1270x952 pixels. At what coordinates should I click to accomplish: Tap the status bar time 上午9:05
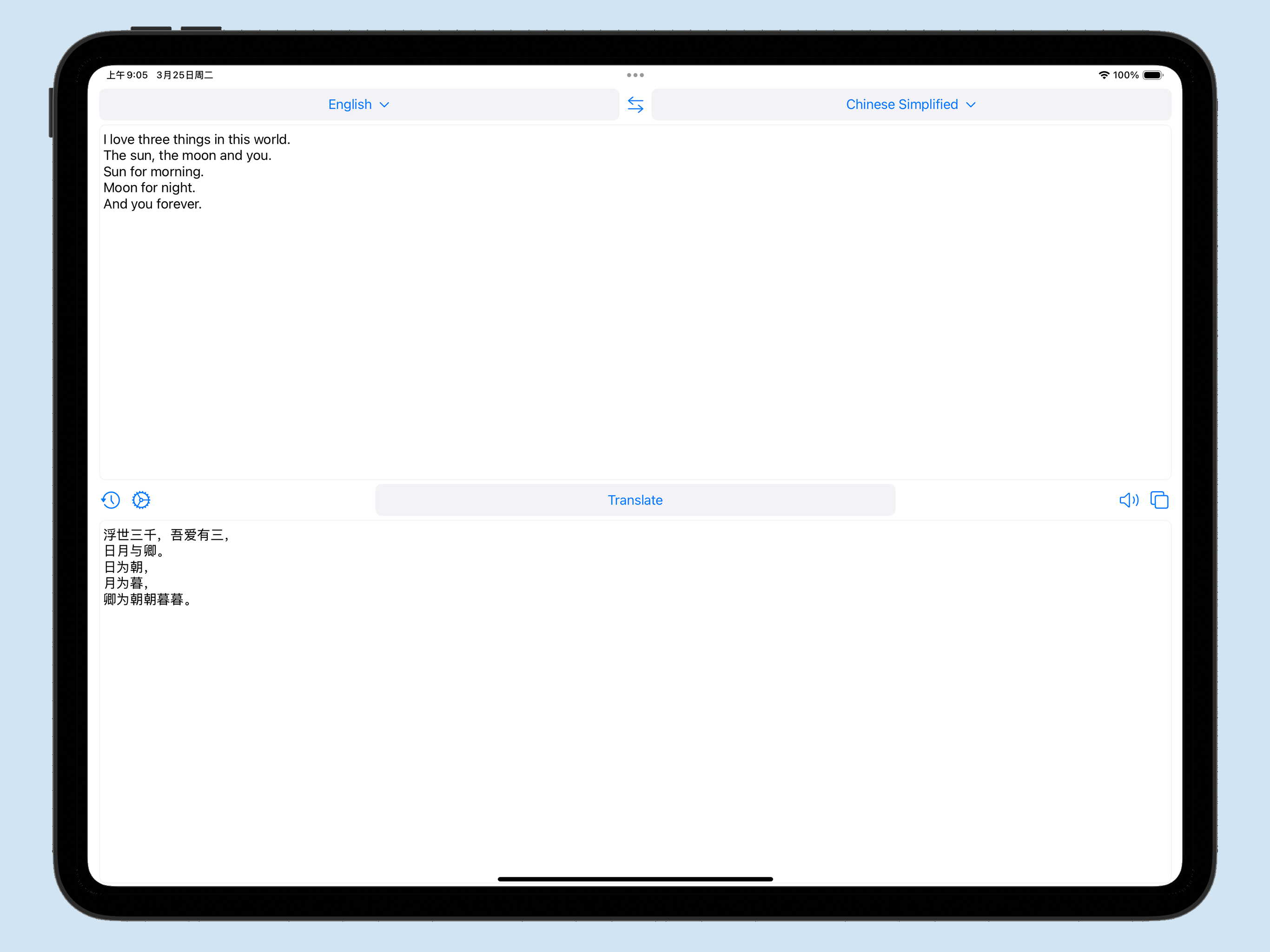pyautogui.click(x=127, y=75)
